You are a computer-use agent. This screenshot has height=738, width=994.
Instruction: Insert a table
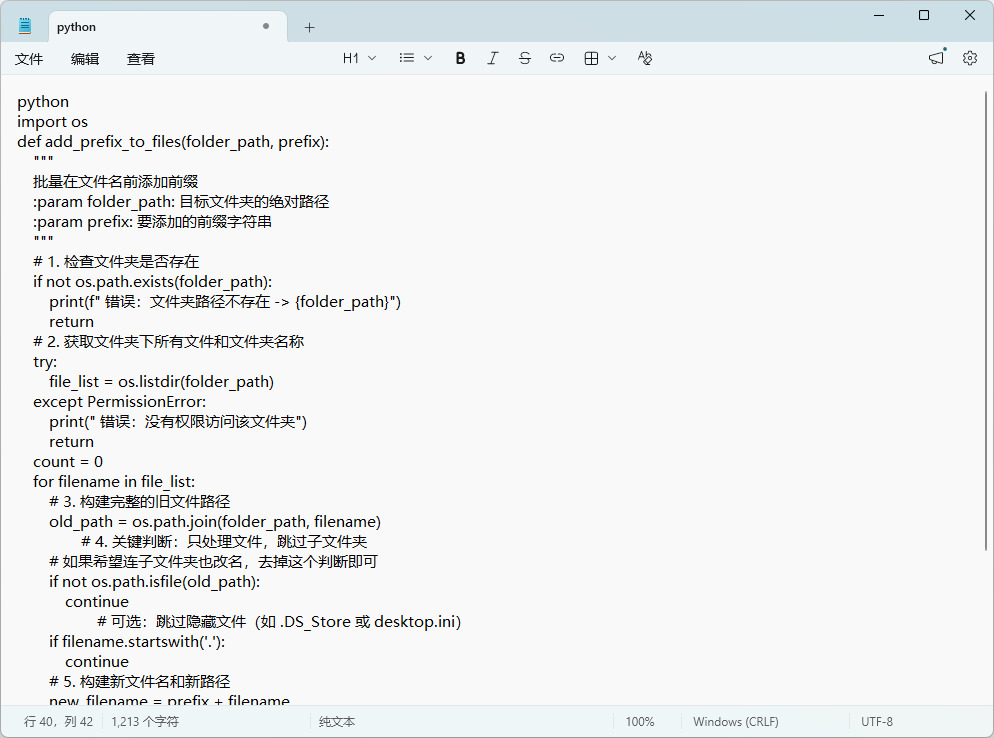(x=591, y=58)
